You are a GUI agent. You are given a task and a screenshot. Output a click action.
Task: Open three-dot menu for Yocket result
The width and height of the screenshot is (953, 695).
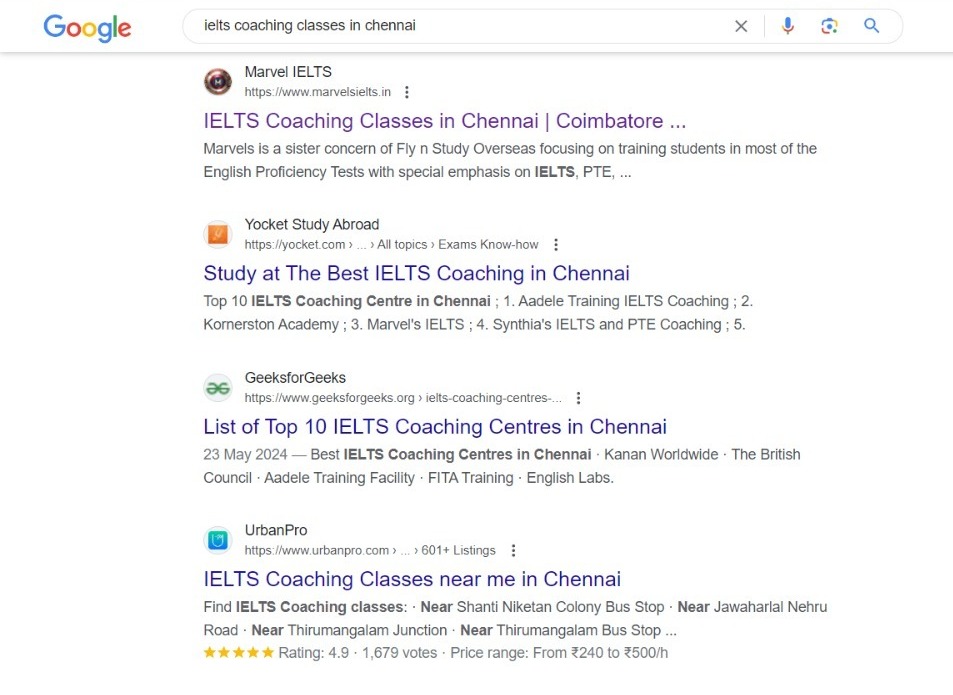click(556, 244)
